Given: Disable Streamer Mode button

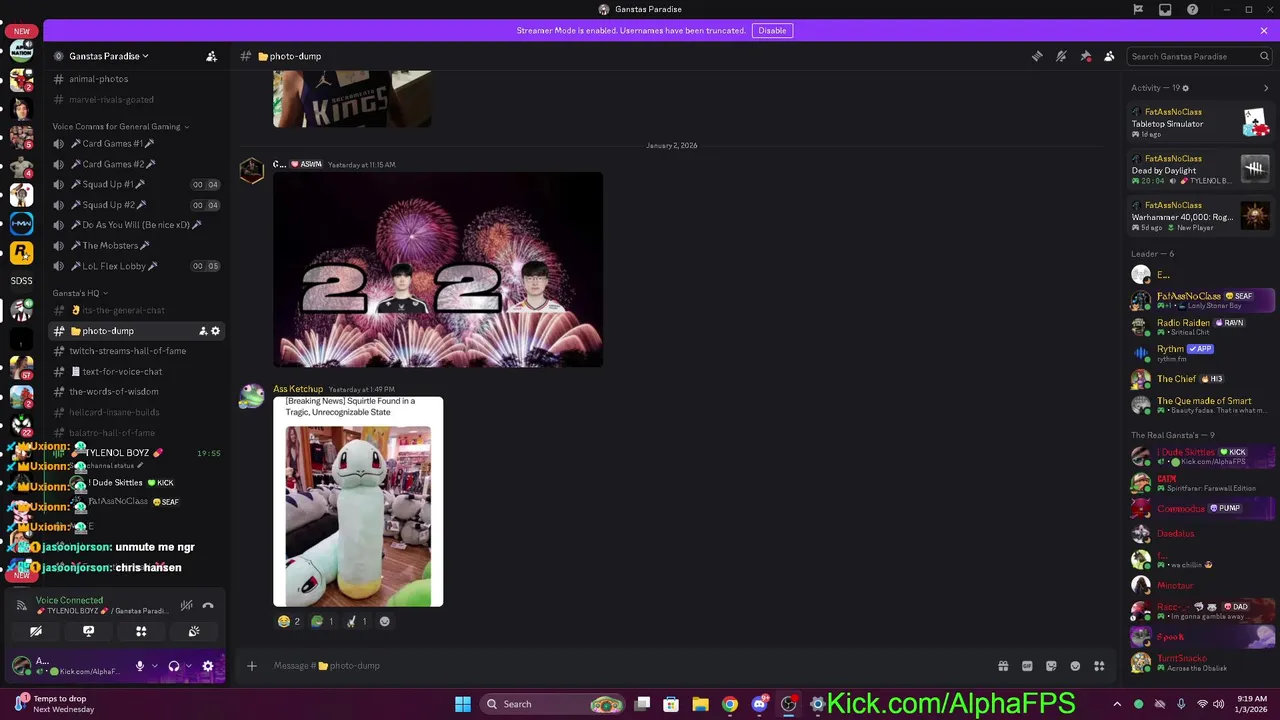Looking at the screenshot, I should (772, 30).
